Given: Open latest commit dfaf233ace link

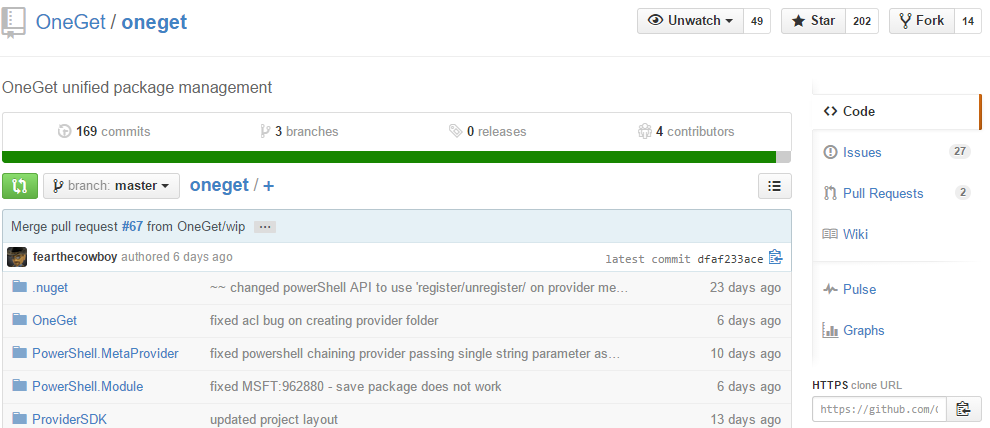Looking at the screenshot, I should (x=731, y=259).
